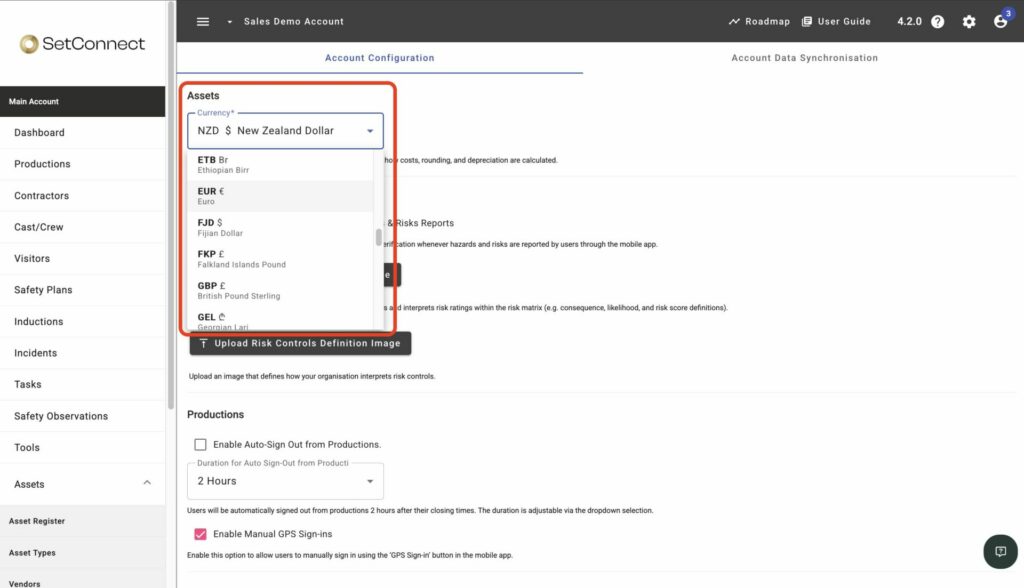Open the User Guide link
This screenshot has width=1024, height=588.
point(836,22)
